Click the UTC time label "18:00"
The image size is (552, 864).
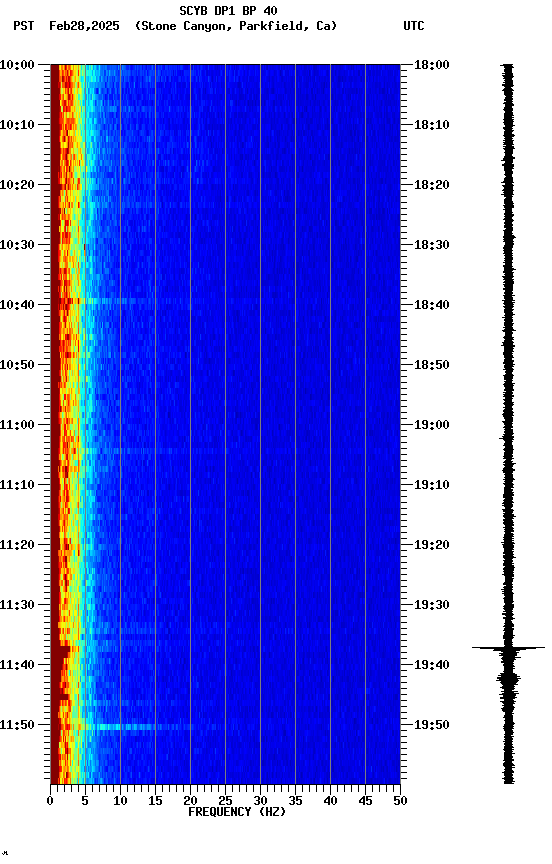432,65
